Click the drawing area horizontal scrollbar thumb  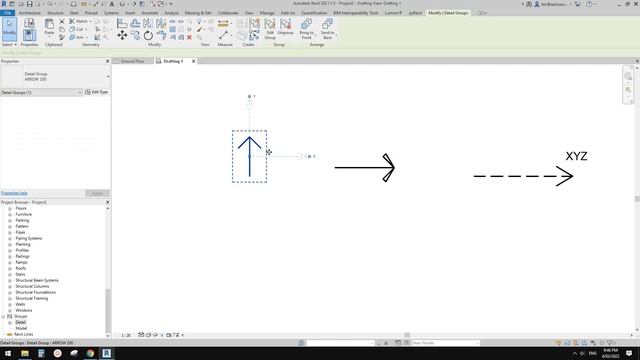(x=407, y=335)
